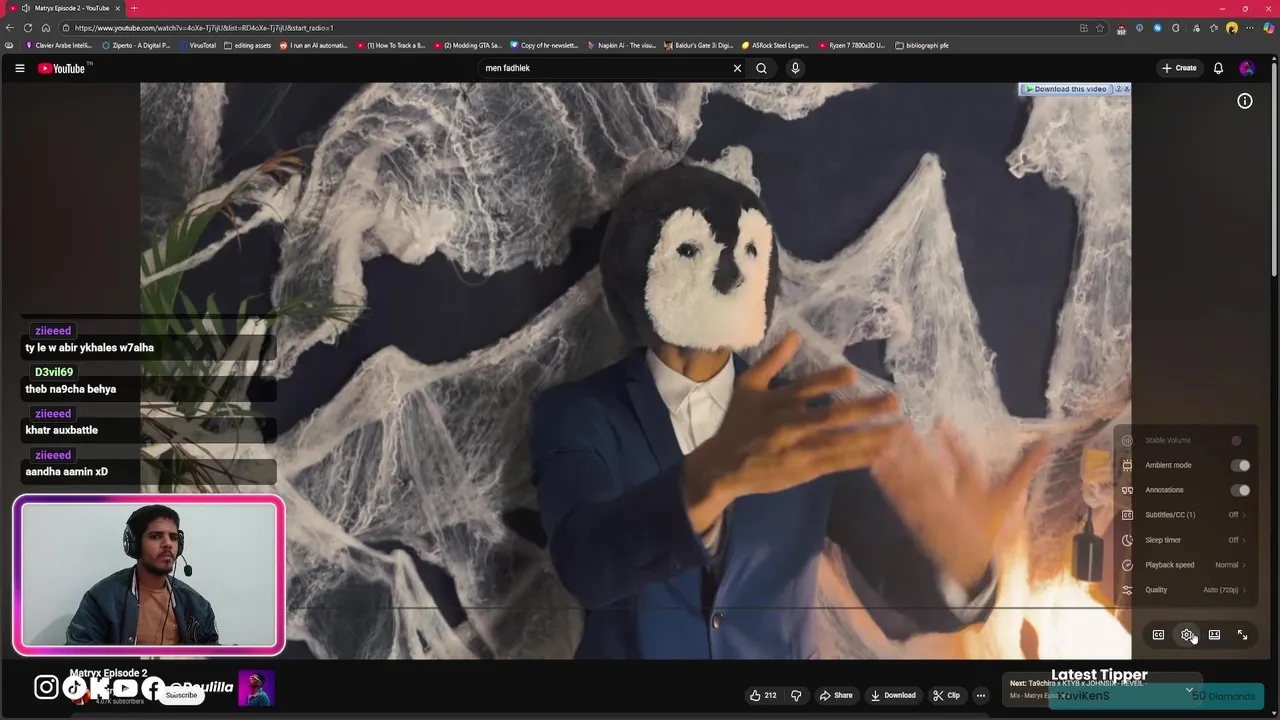1280x720 pixels.
Task: Open Edge browser settings and more menu
Action: coord(1249,28)
